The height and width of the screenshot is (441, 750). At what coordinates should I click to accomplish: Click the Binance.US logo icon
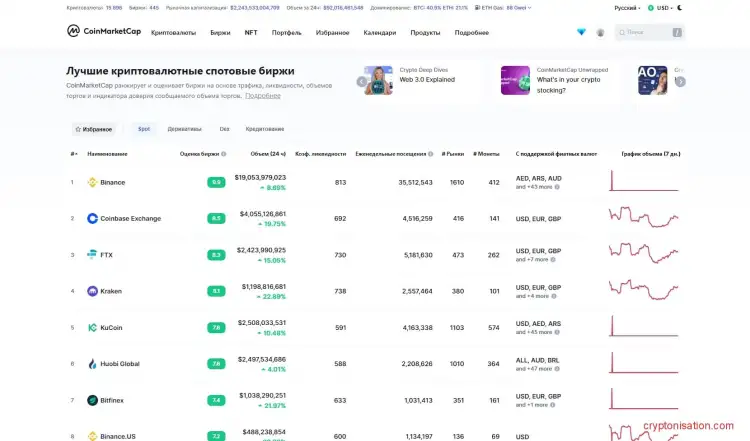[92, 436]
